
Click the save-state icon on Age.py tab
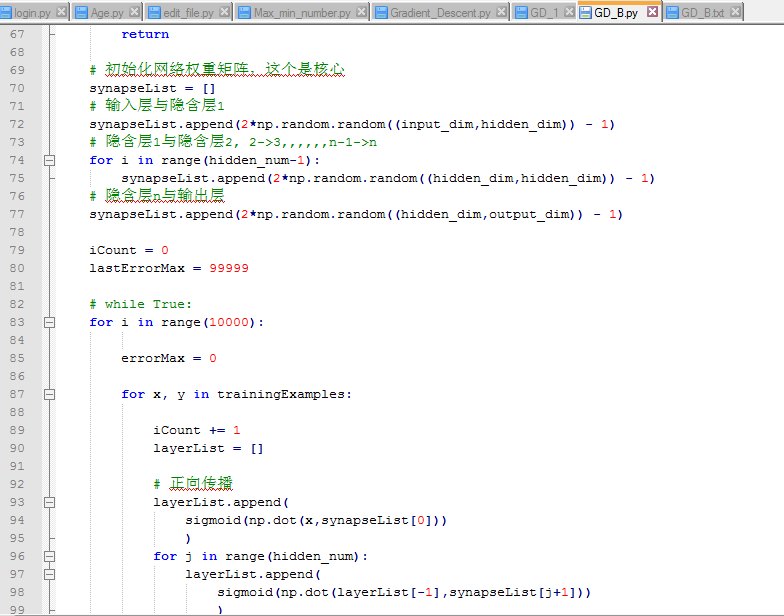81,12
